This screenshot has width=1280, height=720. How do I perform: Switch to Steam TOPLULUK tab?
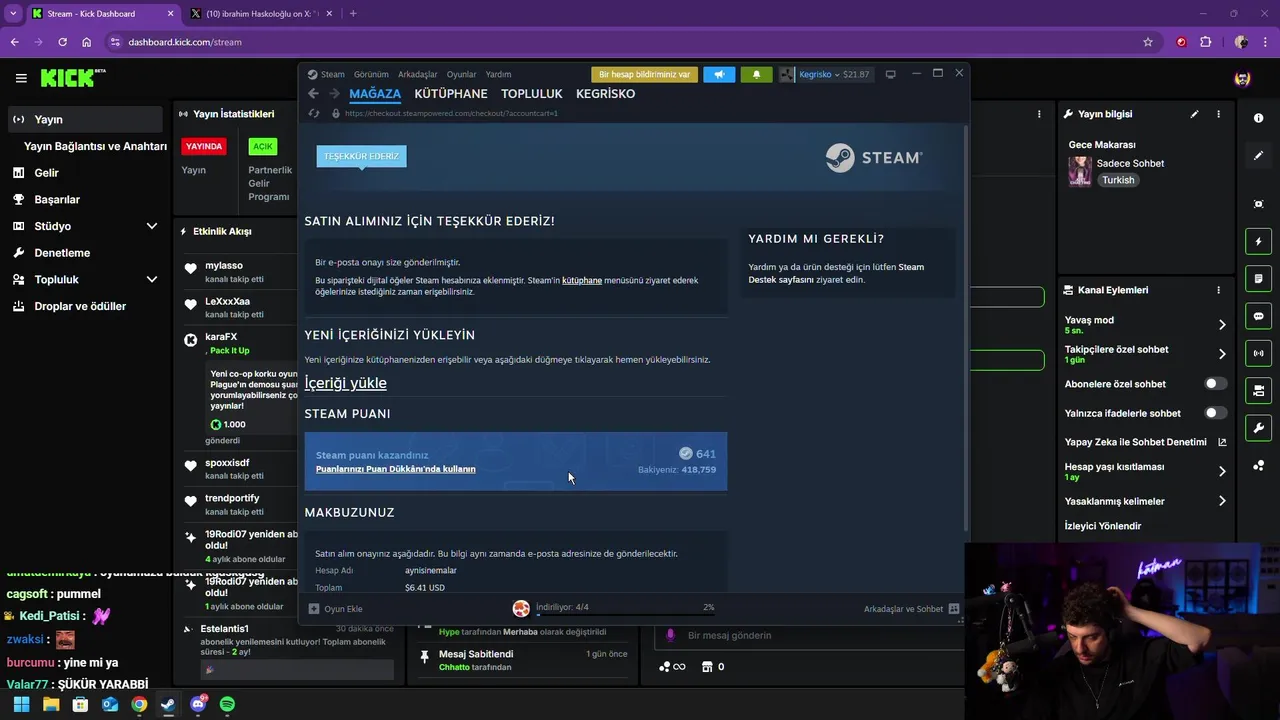(x=532, y=94)
